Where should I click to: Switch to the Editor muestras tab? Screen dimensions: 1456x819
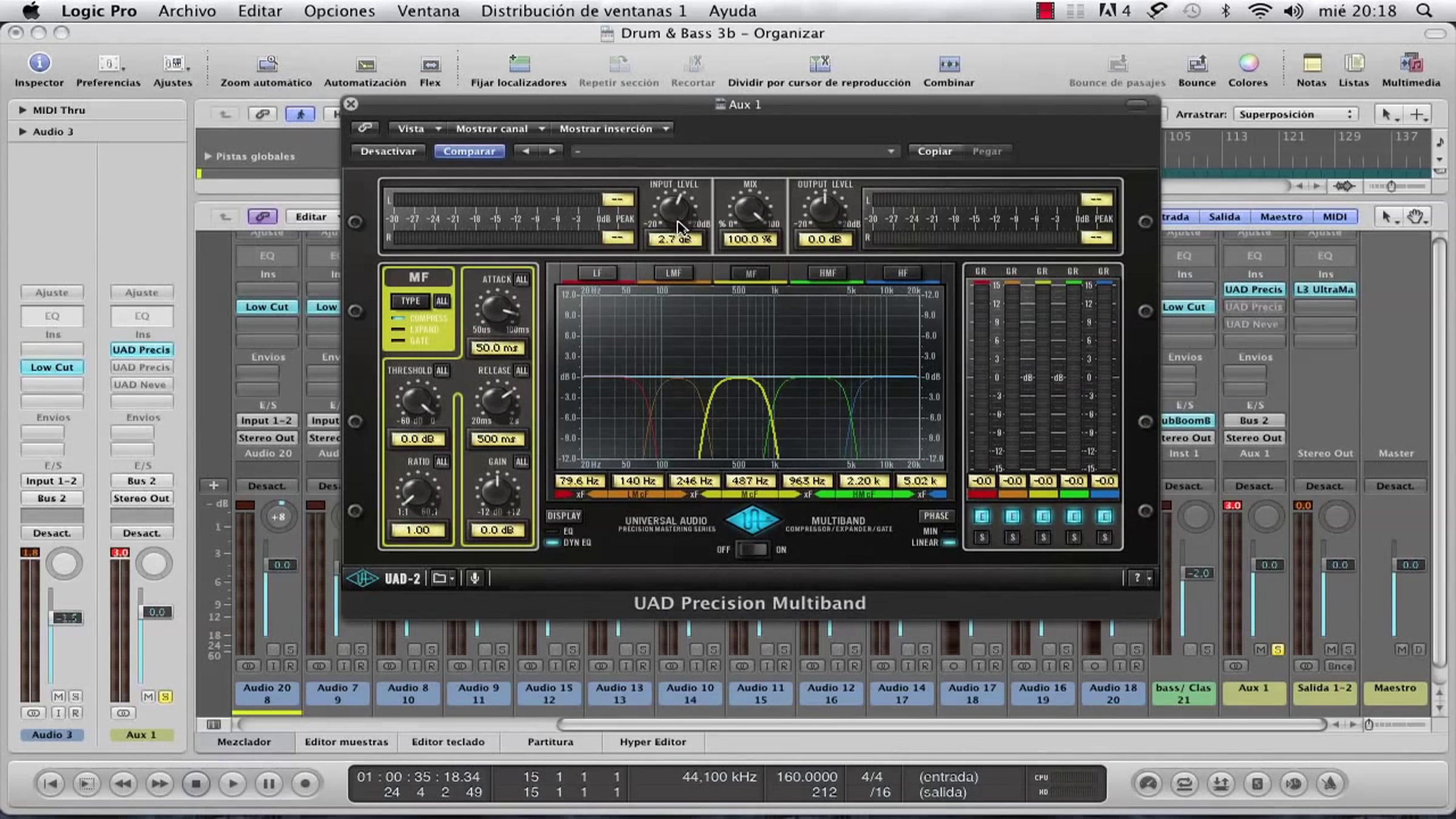(346, 741)
